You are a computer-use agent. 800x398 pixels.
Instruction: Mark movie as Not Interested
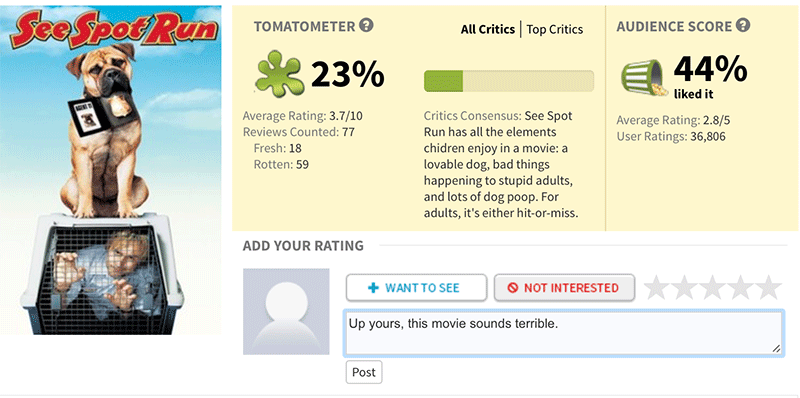coord(564,288)
